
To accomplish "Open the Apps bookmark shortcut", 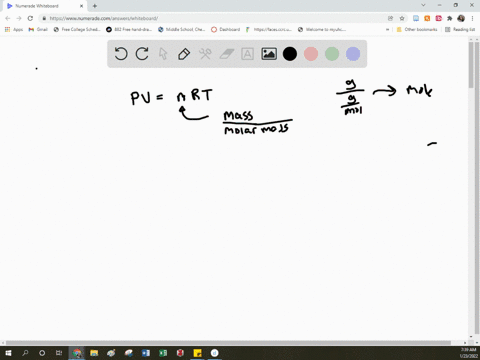I will (x=14, y=29).
